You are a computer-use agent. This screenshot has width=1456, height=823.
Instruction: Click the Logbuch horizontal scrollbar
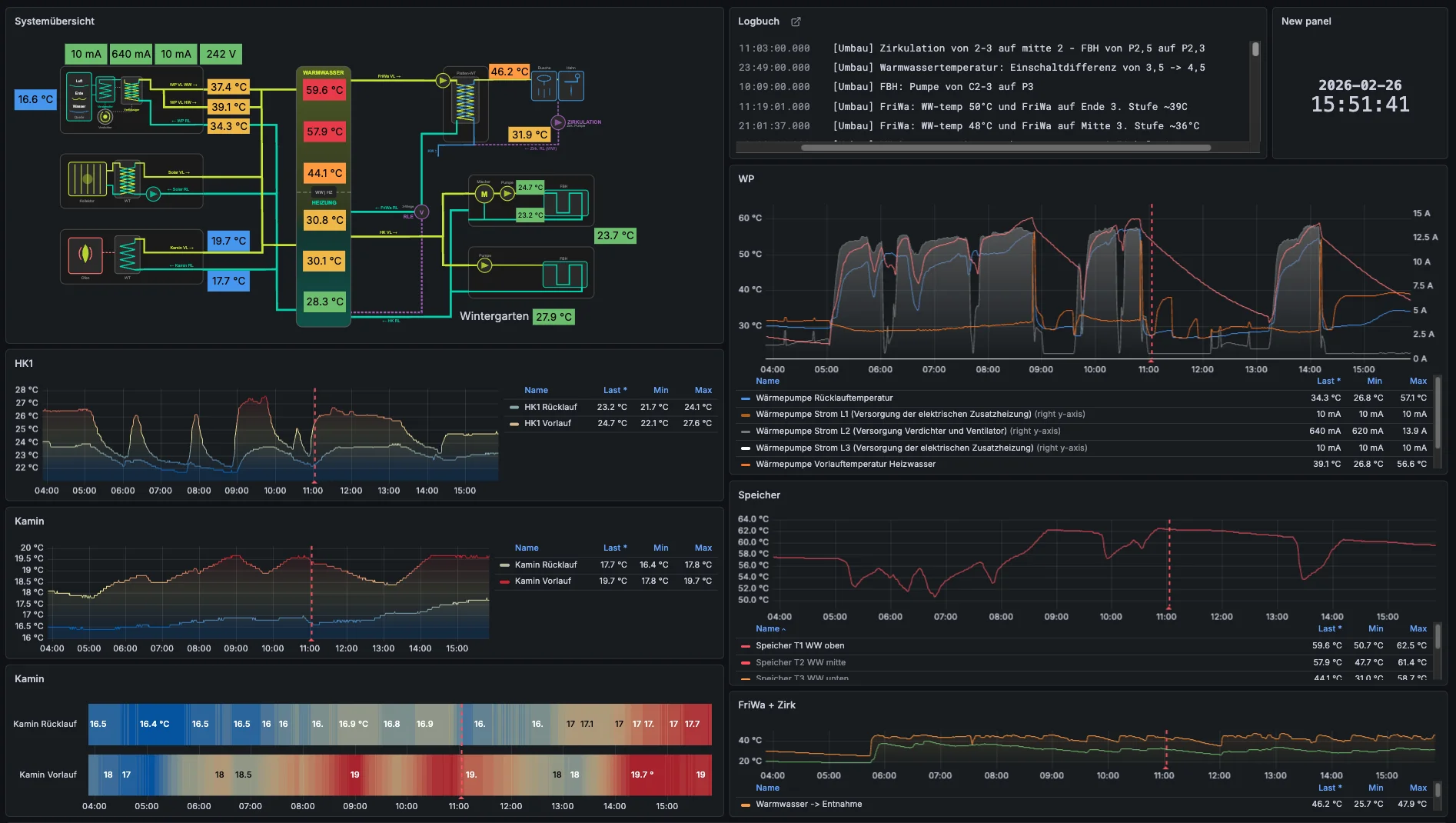point(1005,148)
